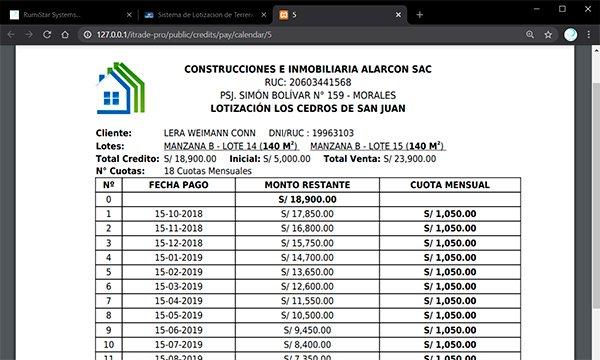Click the CUOTA MENSUAL column header
The height and width of the screenshot is (360, 600).
450,185
